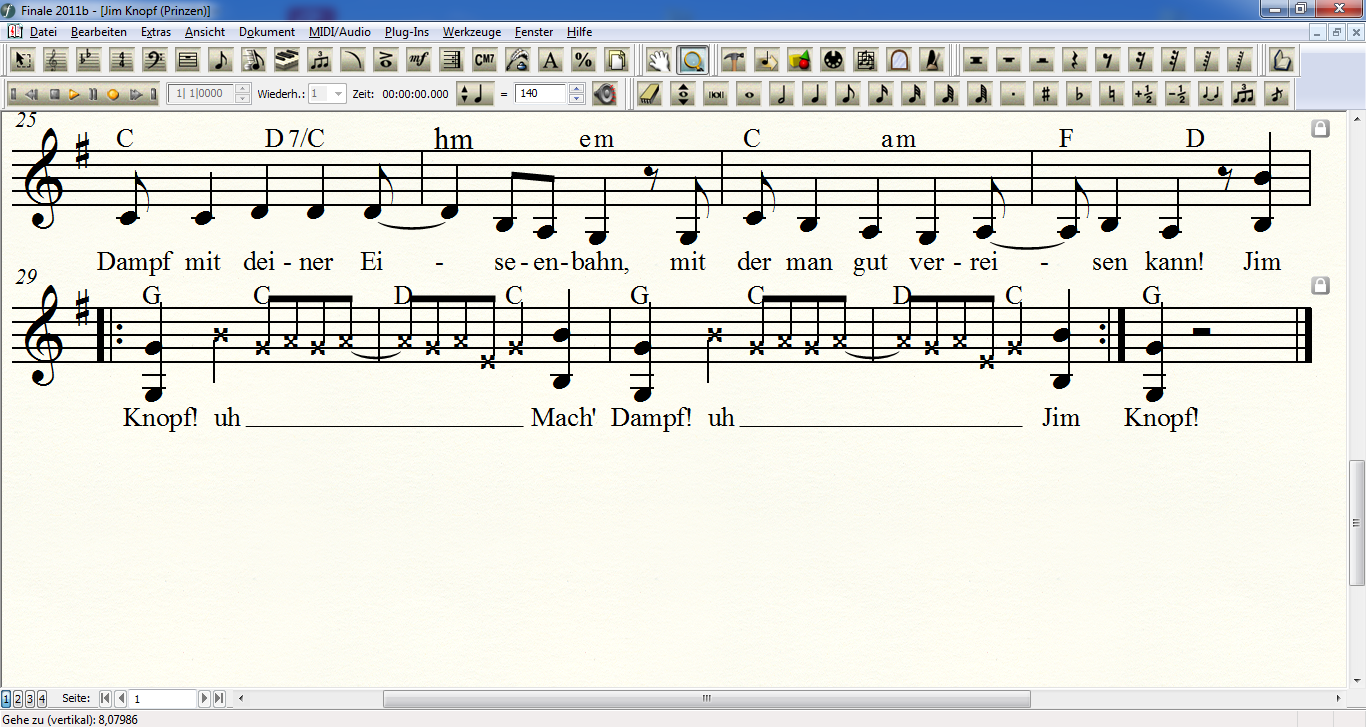Go to the next page arrow
Image resolution: width=1366 pixels, height=728 pixels.
tap(205, 698)
